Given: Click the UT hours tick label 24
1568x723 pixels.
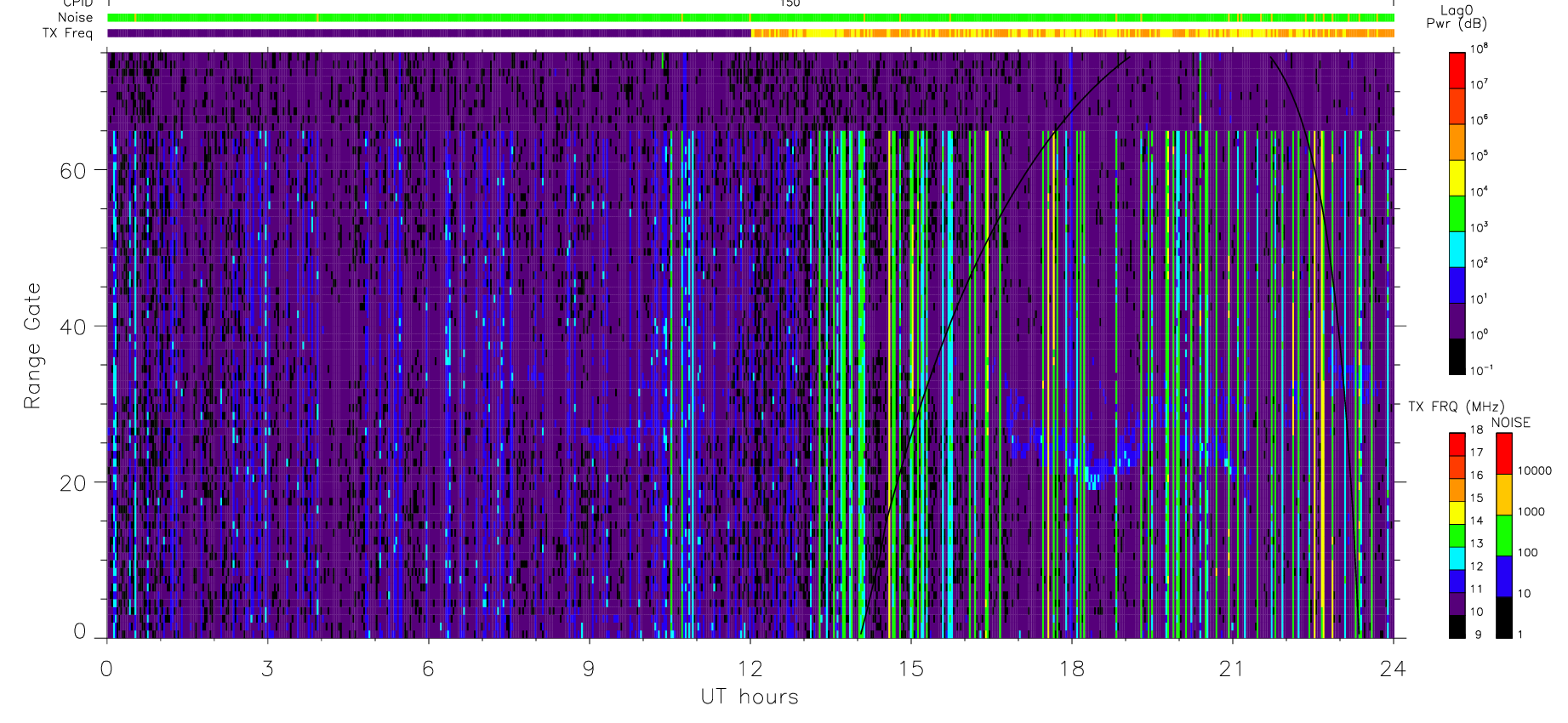Looking at the screenshot, I should point(1393,669).
